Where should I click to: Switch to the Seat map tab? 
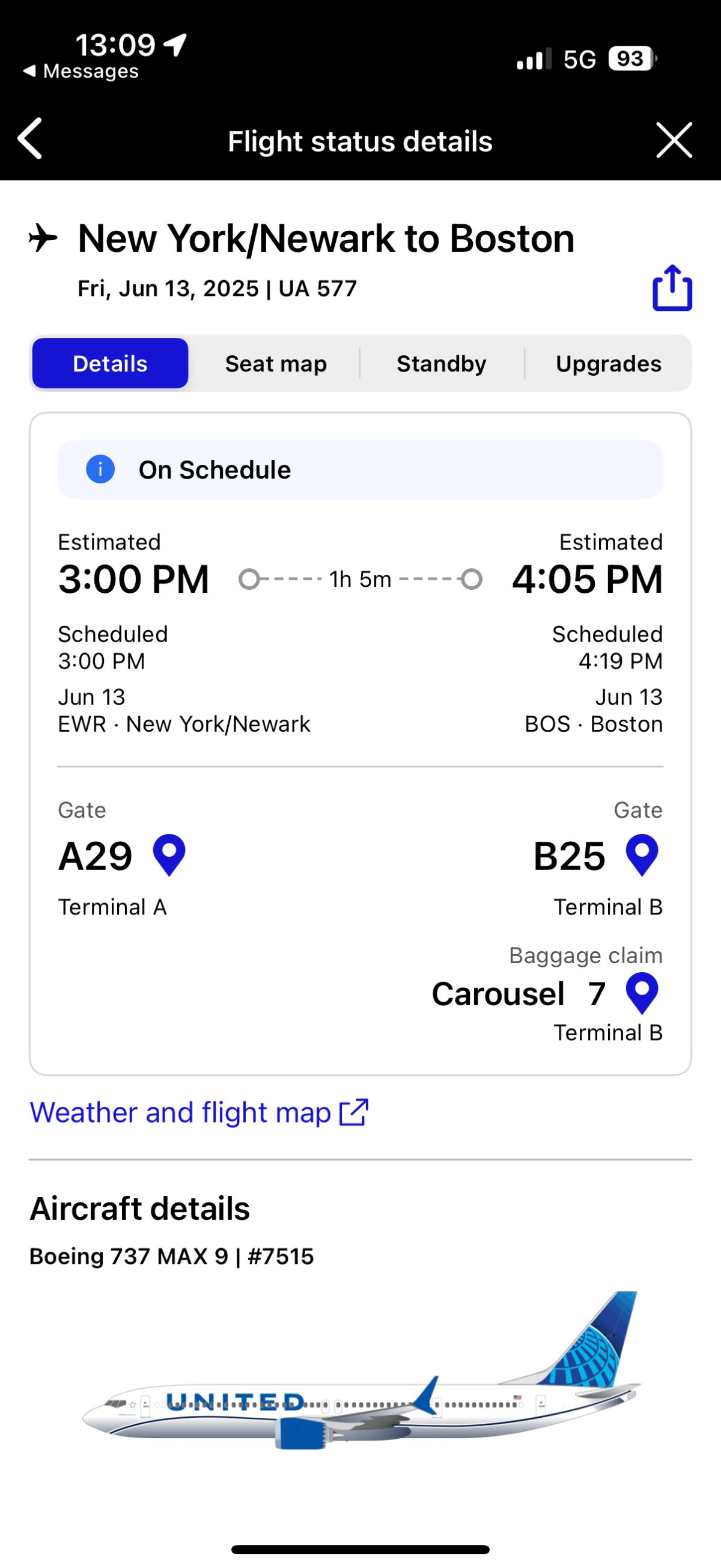click(276, 363)
